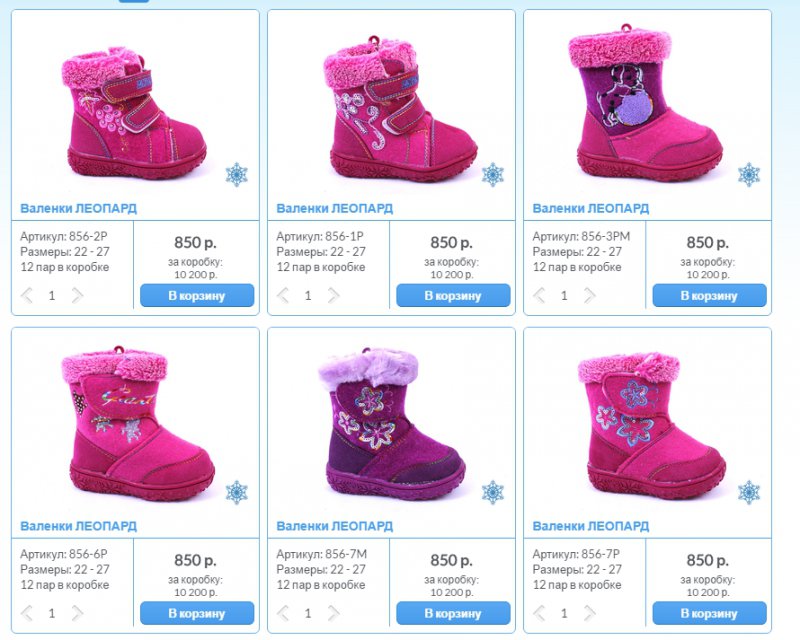Decrease quantity for article 856-6P

click(27, 613)
